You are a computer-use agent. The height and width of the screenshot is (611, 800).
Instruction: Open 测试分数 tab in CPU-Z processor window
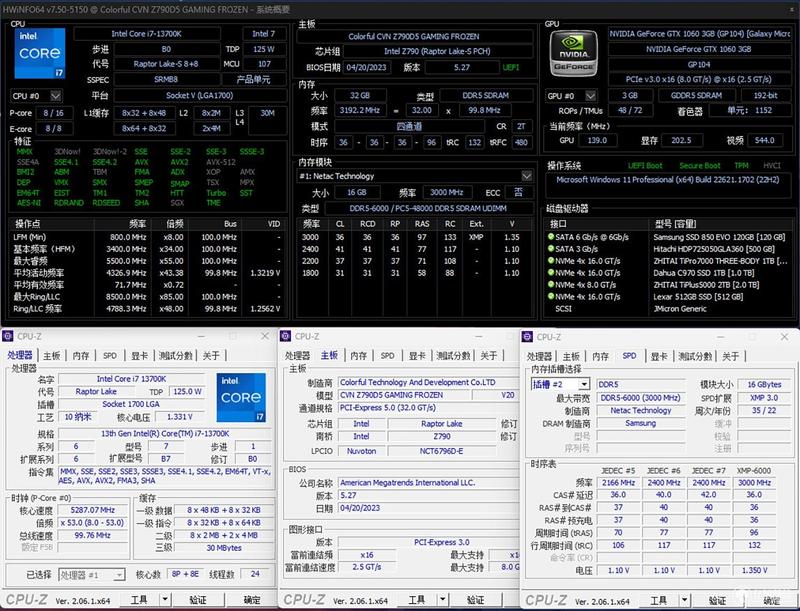[176, 355]
